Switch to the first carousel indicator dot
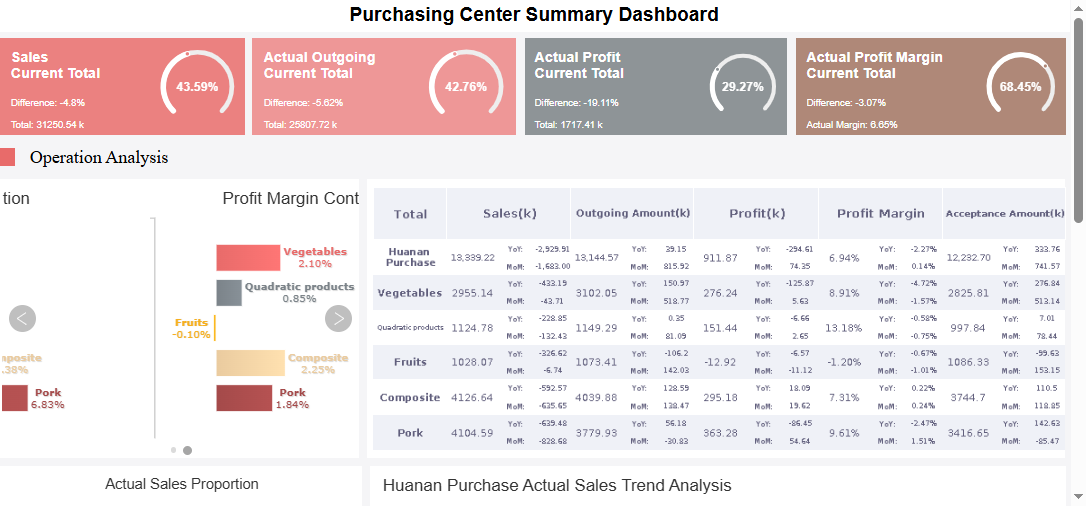The image size is (1087, 506). point(173,450)
